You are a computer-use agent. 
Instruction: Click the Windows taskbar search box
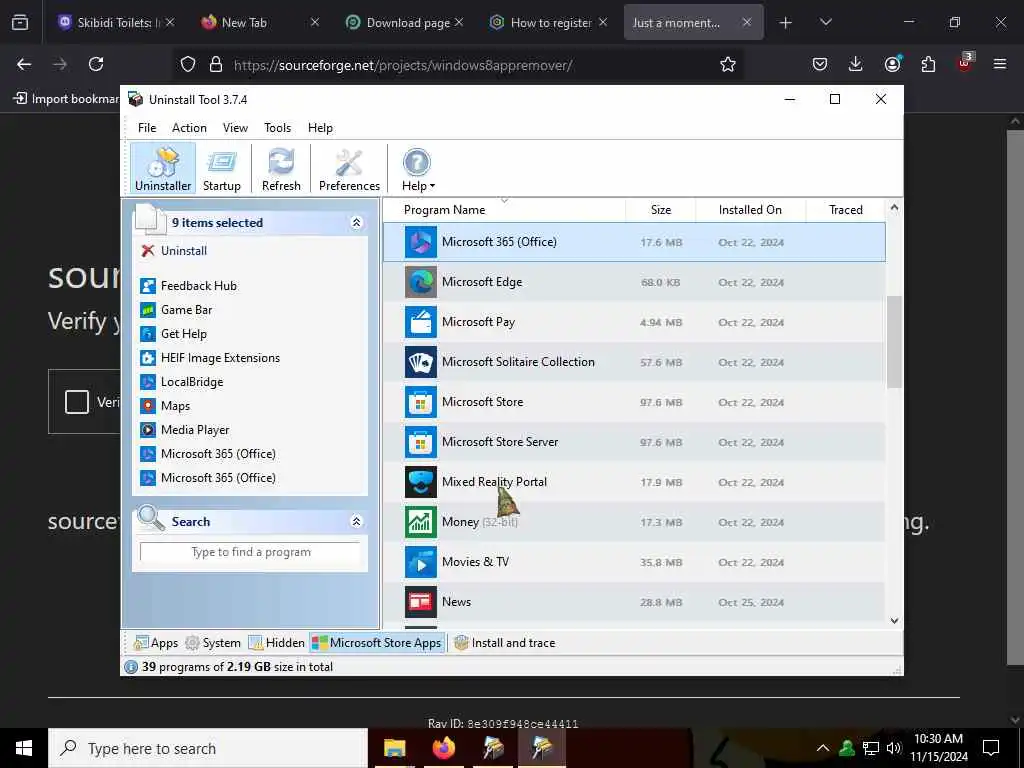pos(208,748)
